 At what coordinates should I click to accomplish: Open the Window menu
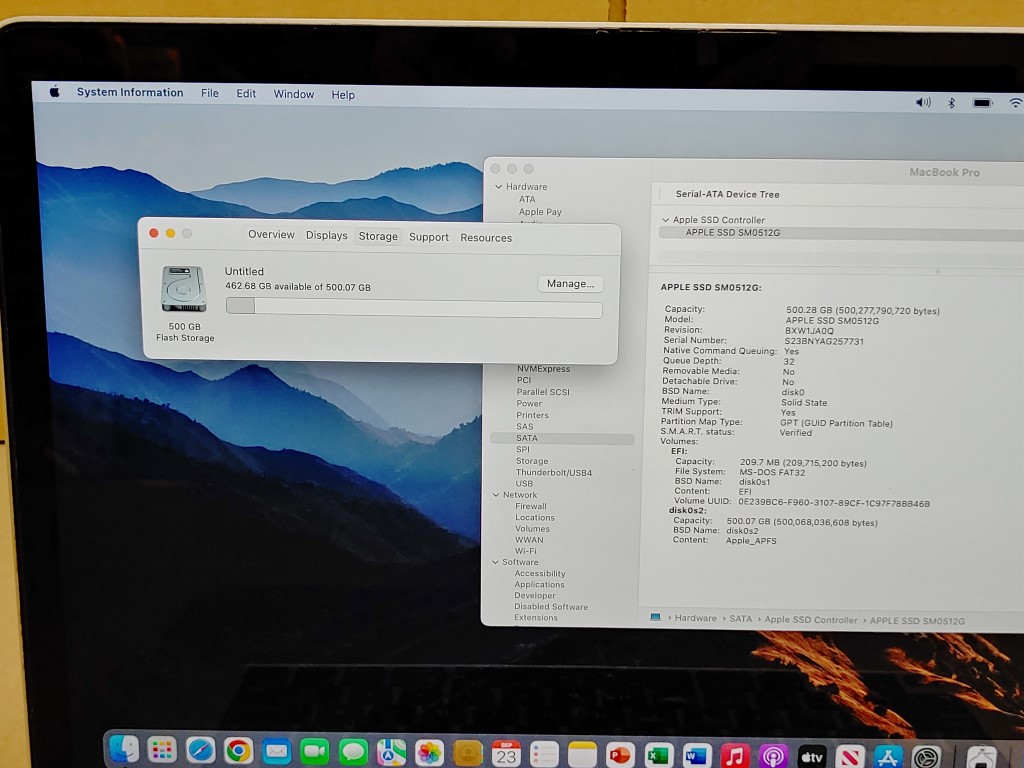pyautogui.click(x=294, y=94)
